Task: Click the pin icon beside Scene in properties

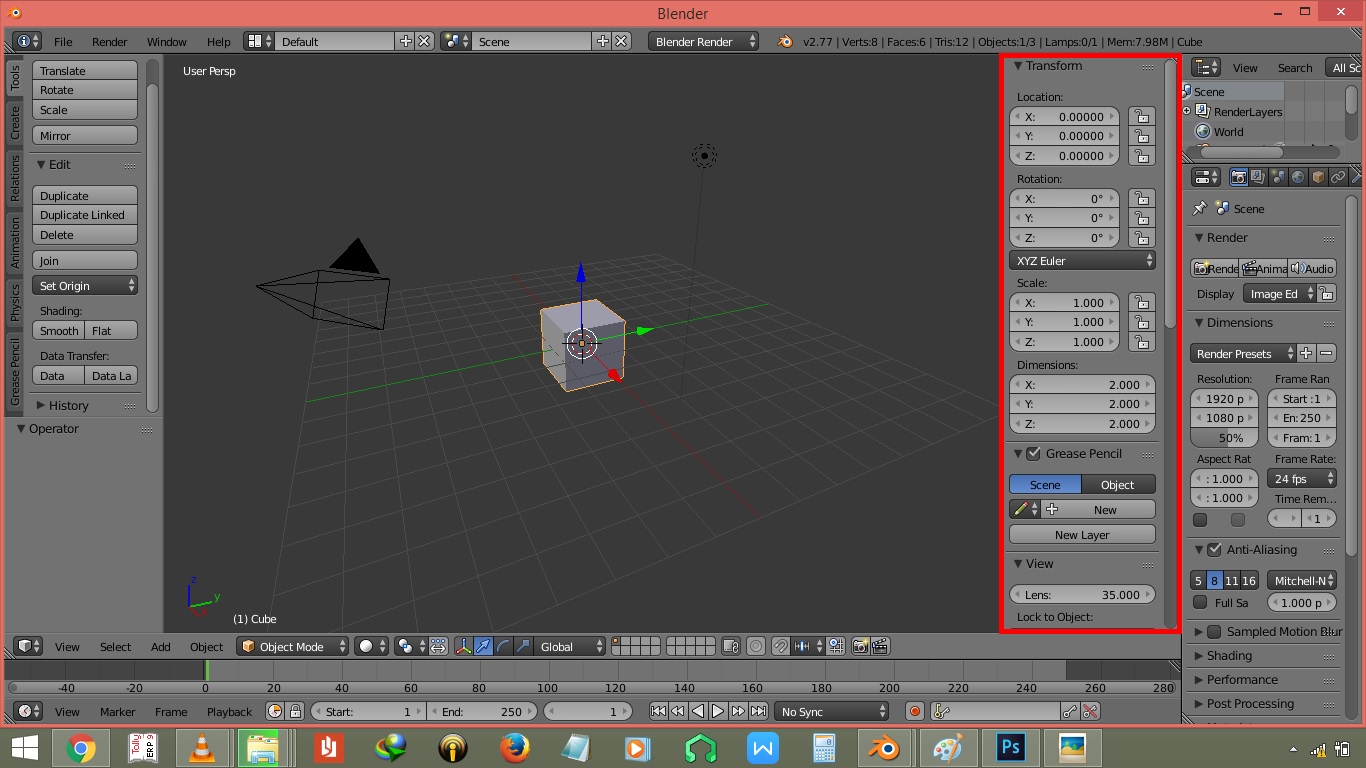Action: [x=1201, y=208]
